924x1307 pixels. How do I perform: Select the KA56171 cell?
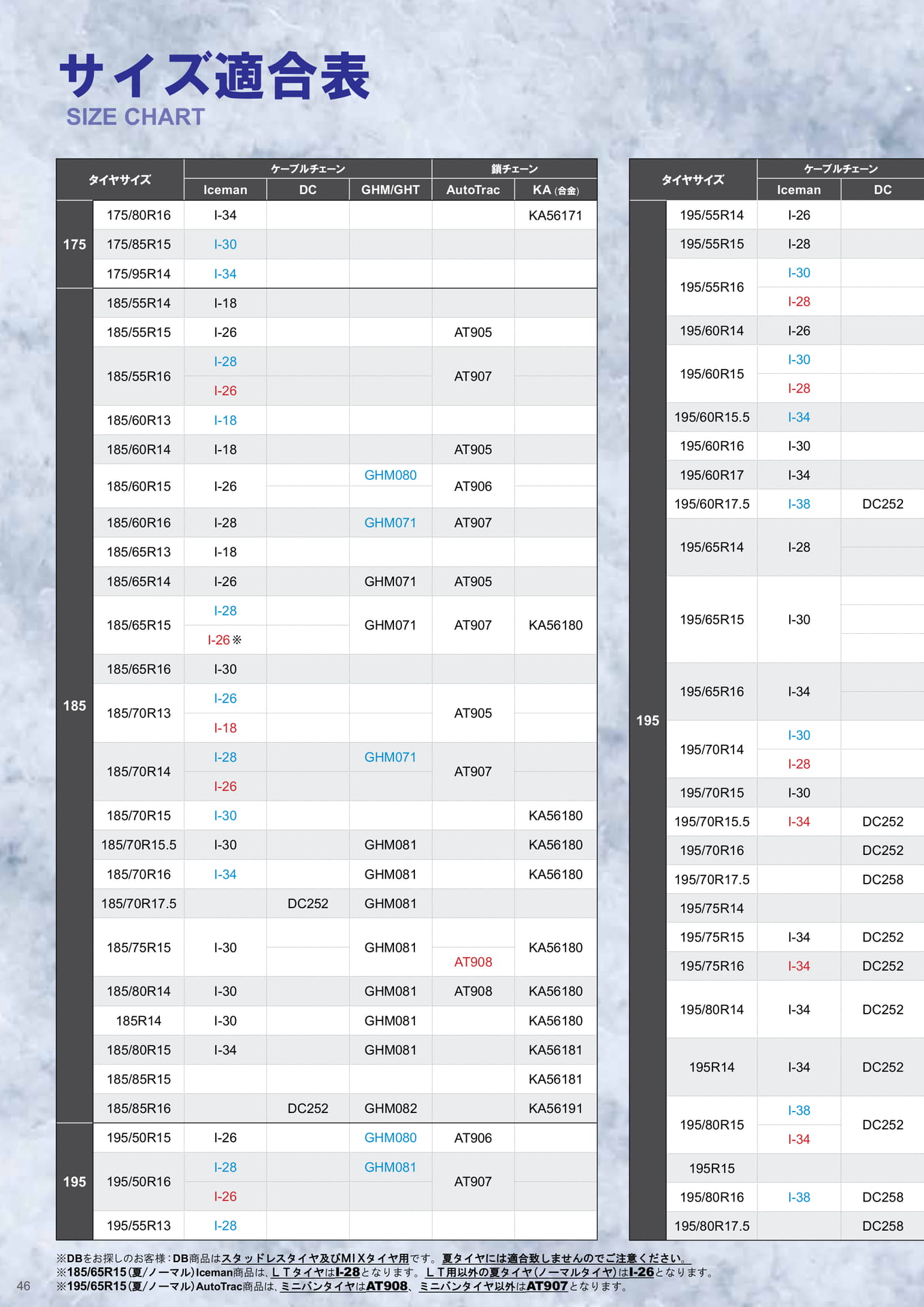pos(556,215)
